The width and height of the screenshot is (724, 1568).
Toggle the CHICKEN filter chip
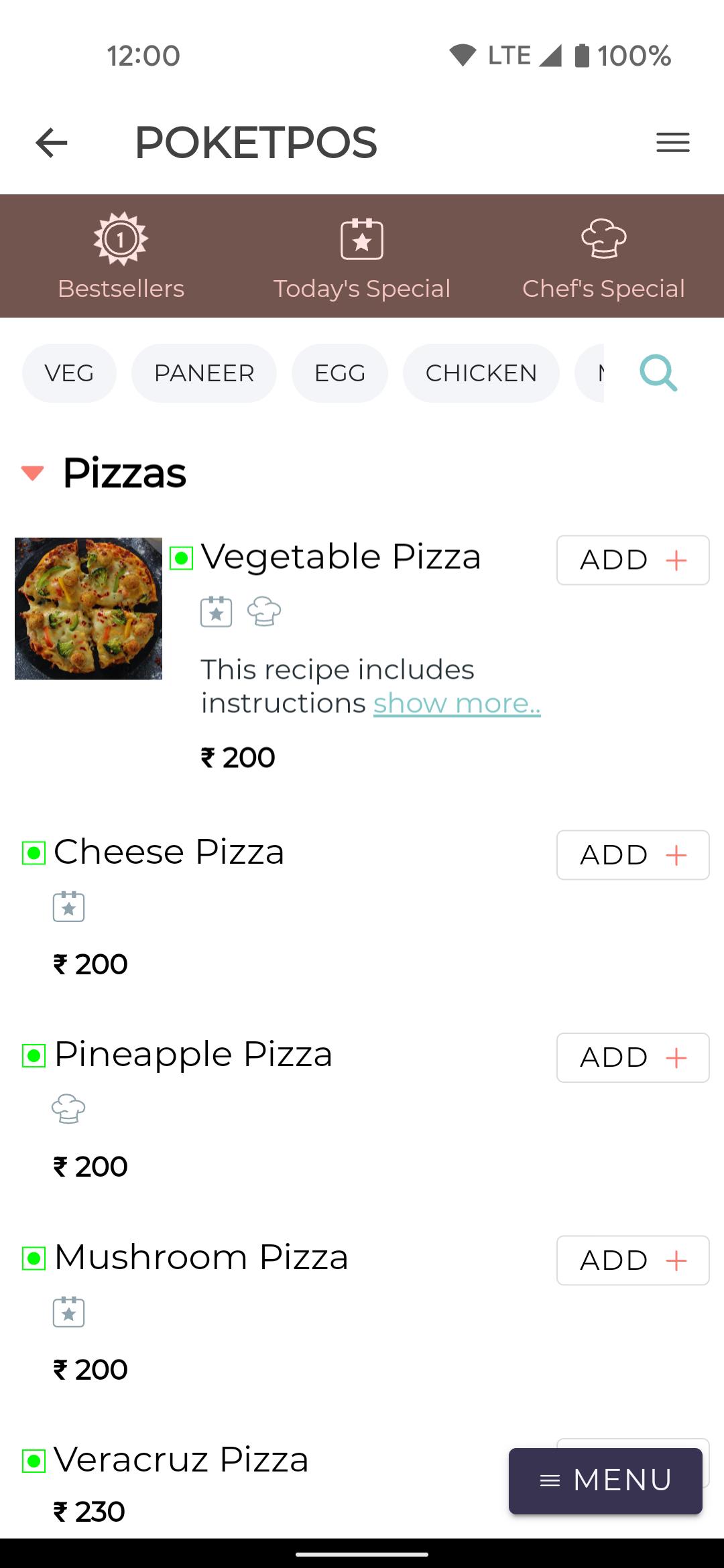click(481, 373)
